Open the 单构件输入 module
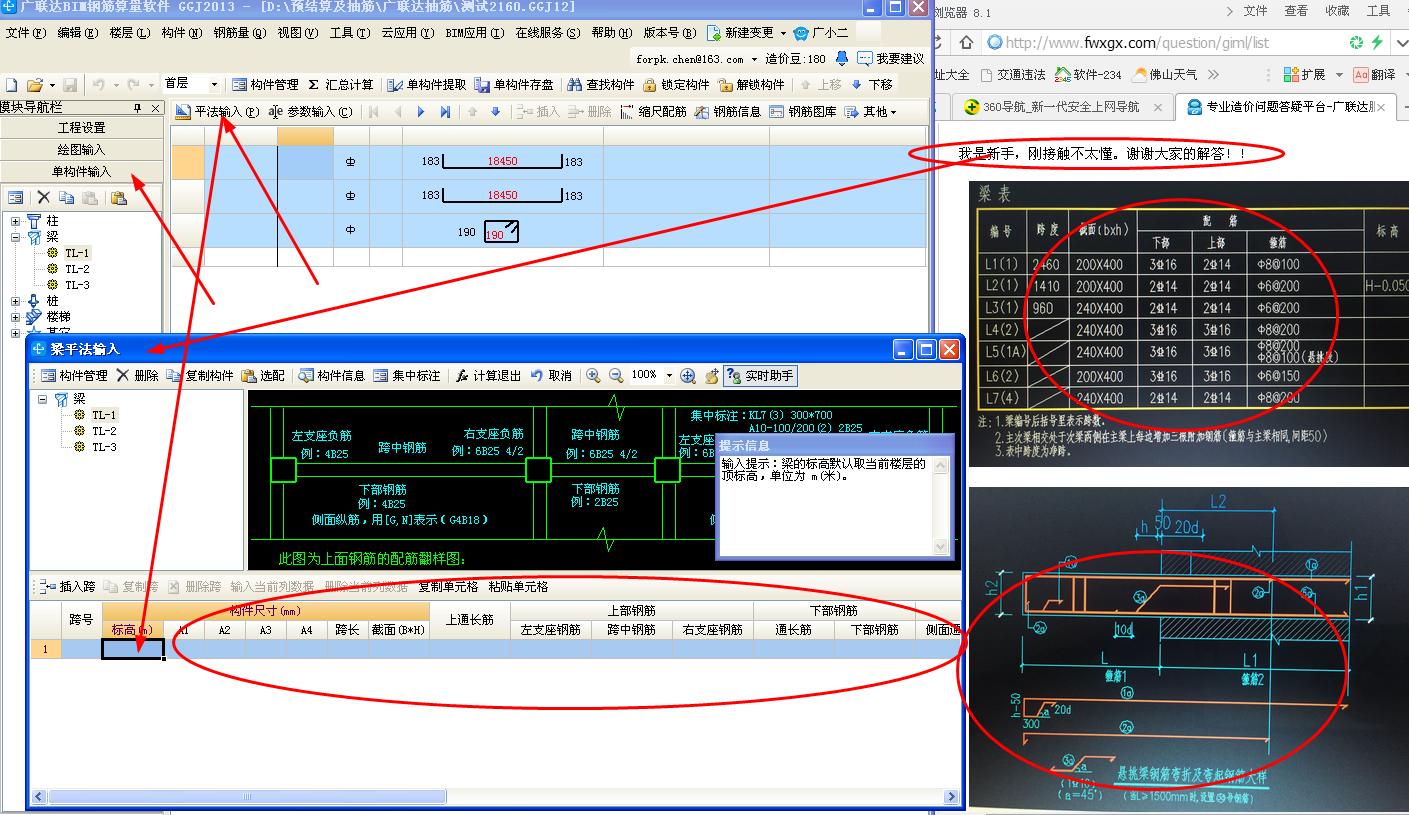This screenshot has height=815, width=1409. (x=82, y=171)
